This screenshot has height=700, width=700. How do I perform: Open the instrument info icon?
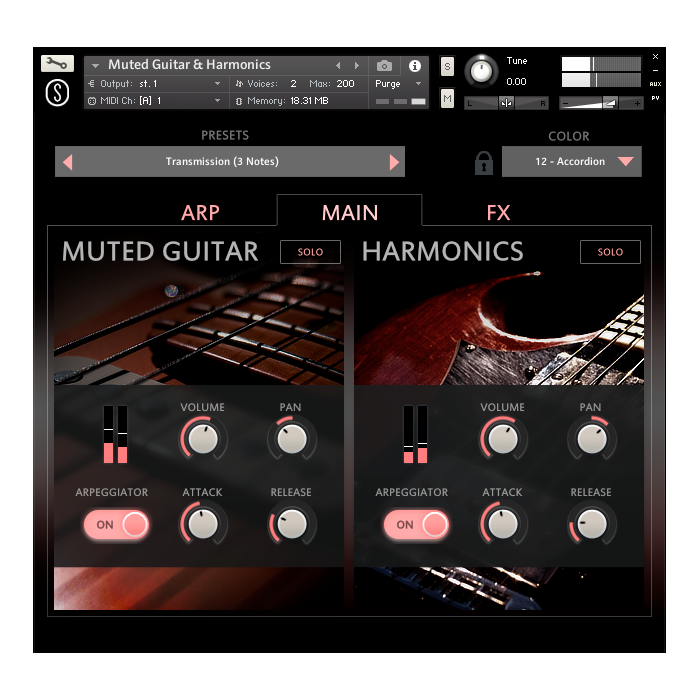(415, 65)
